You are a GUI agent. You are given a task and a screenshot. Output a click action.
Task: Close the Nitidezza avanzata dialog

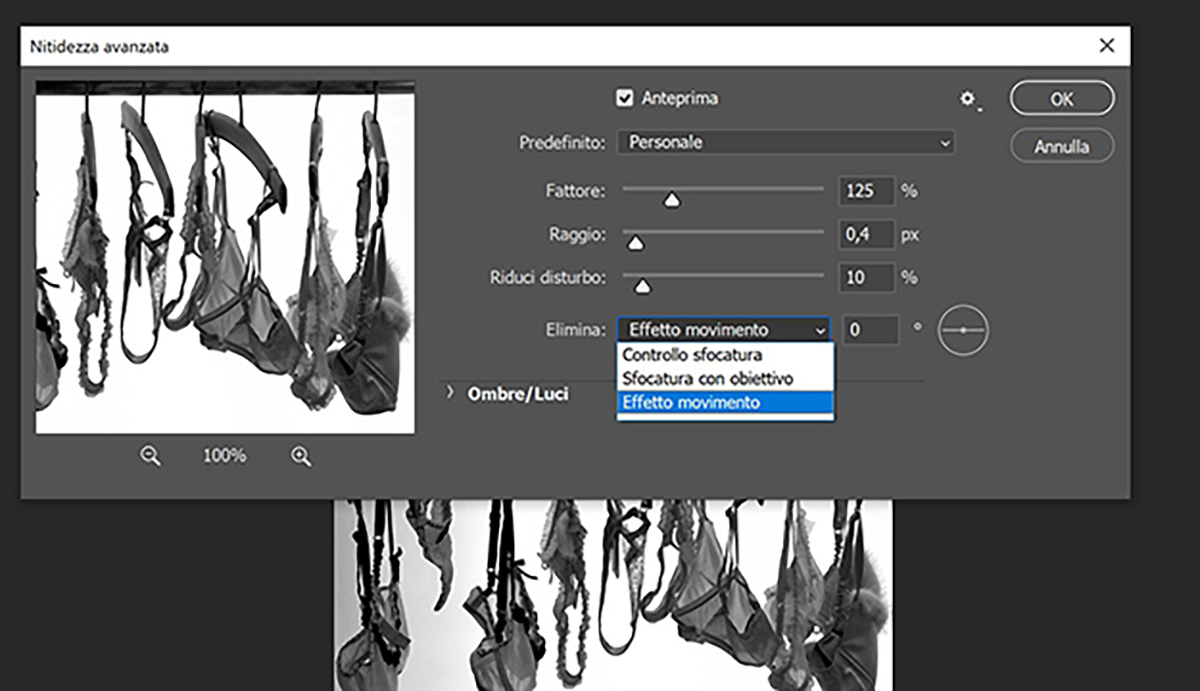tap(1106, 46)
